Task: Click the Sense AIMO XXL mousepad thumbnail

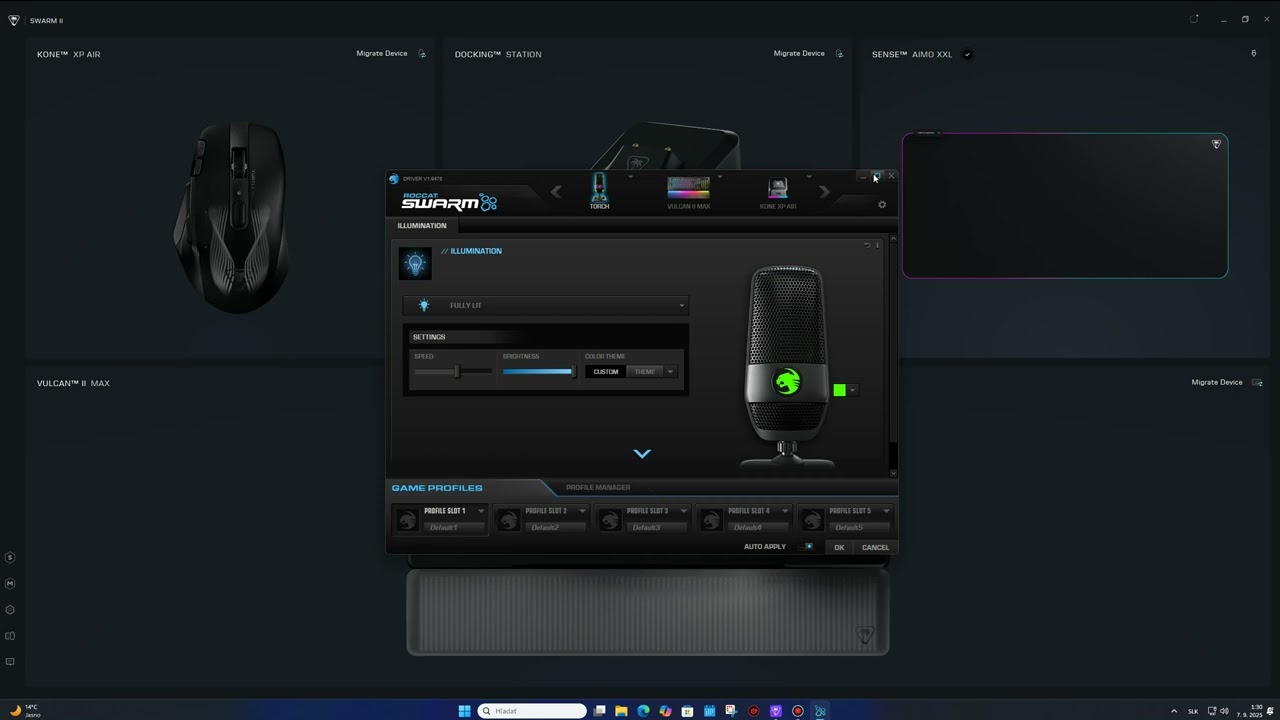Action: 1065,205
